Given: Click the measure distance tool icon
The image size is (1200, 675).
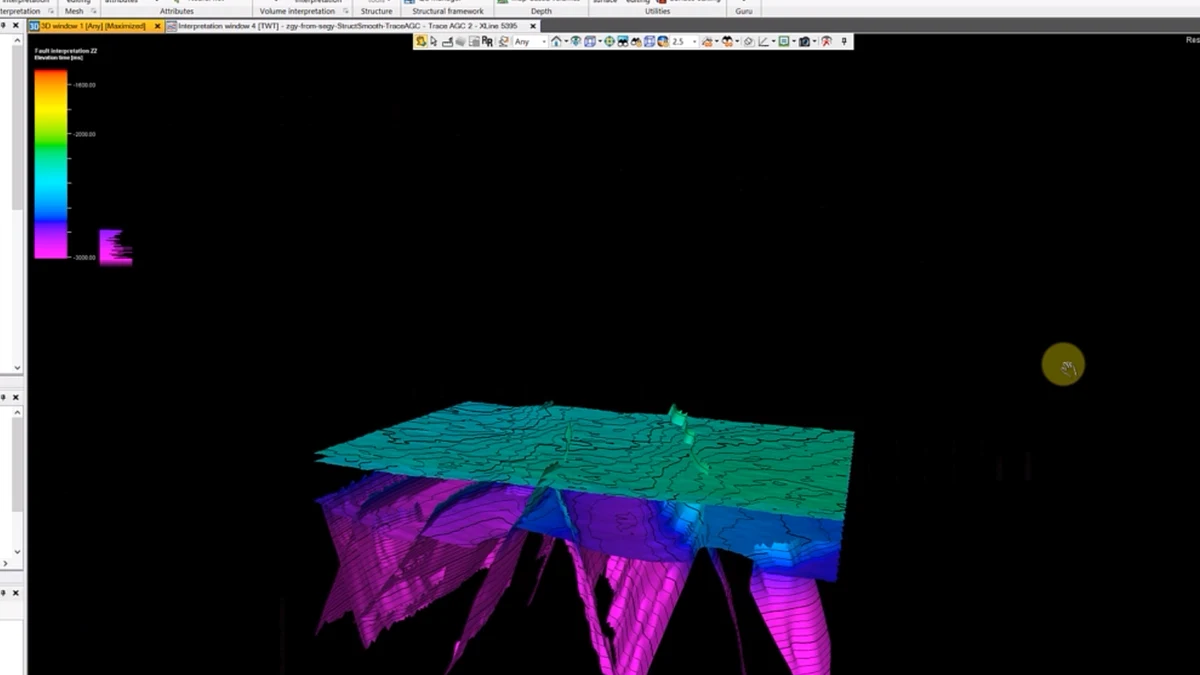Looking at the screenshot, I should click(x=447, y=42).
